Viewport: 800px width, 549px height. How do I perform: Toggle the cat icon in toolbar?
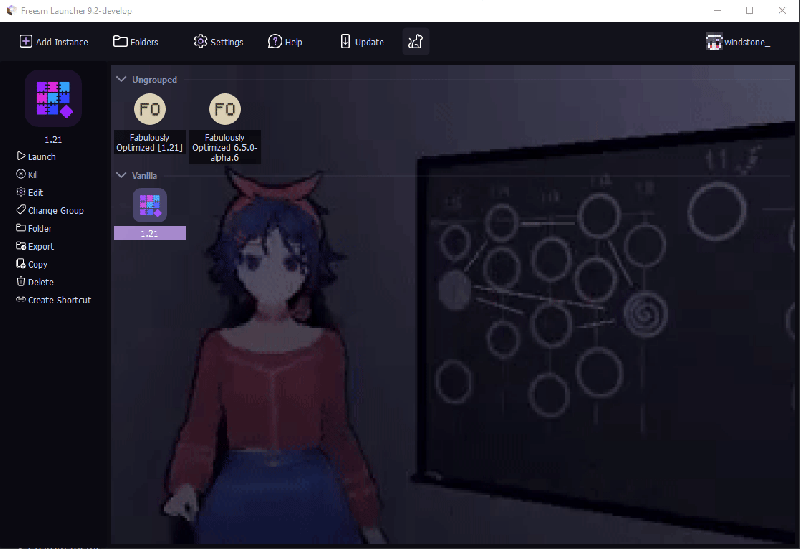point(415,41)
